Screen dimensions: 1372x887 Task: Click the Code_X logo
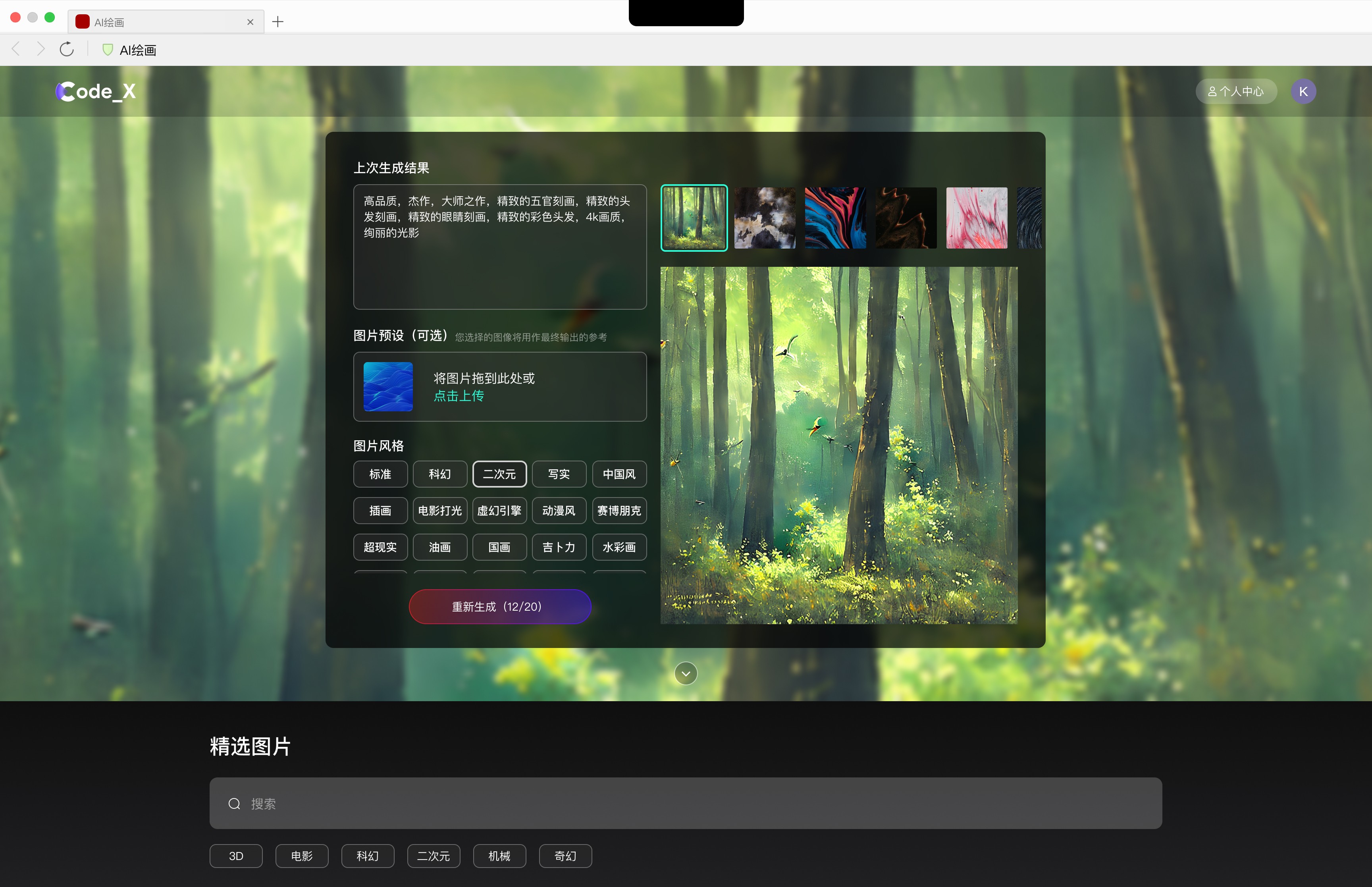(96, 91)
